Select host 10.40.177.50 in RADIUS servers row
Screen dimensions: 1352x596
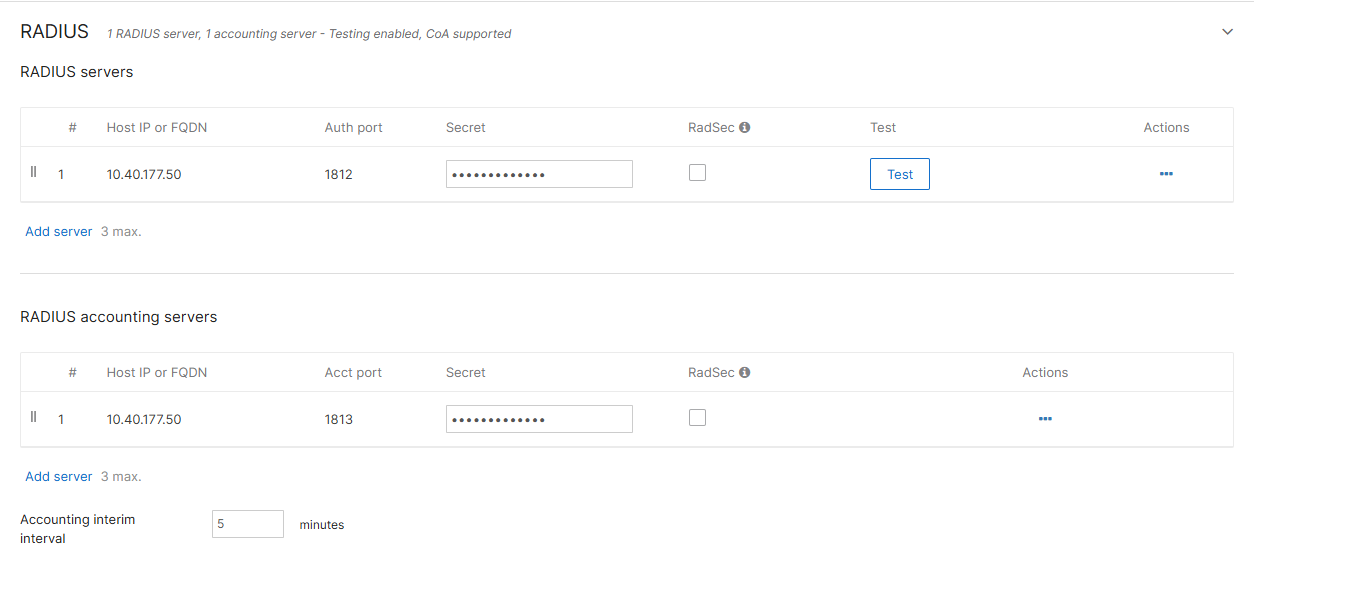coord(144,174)
